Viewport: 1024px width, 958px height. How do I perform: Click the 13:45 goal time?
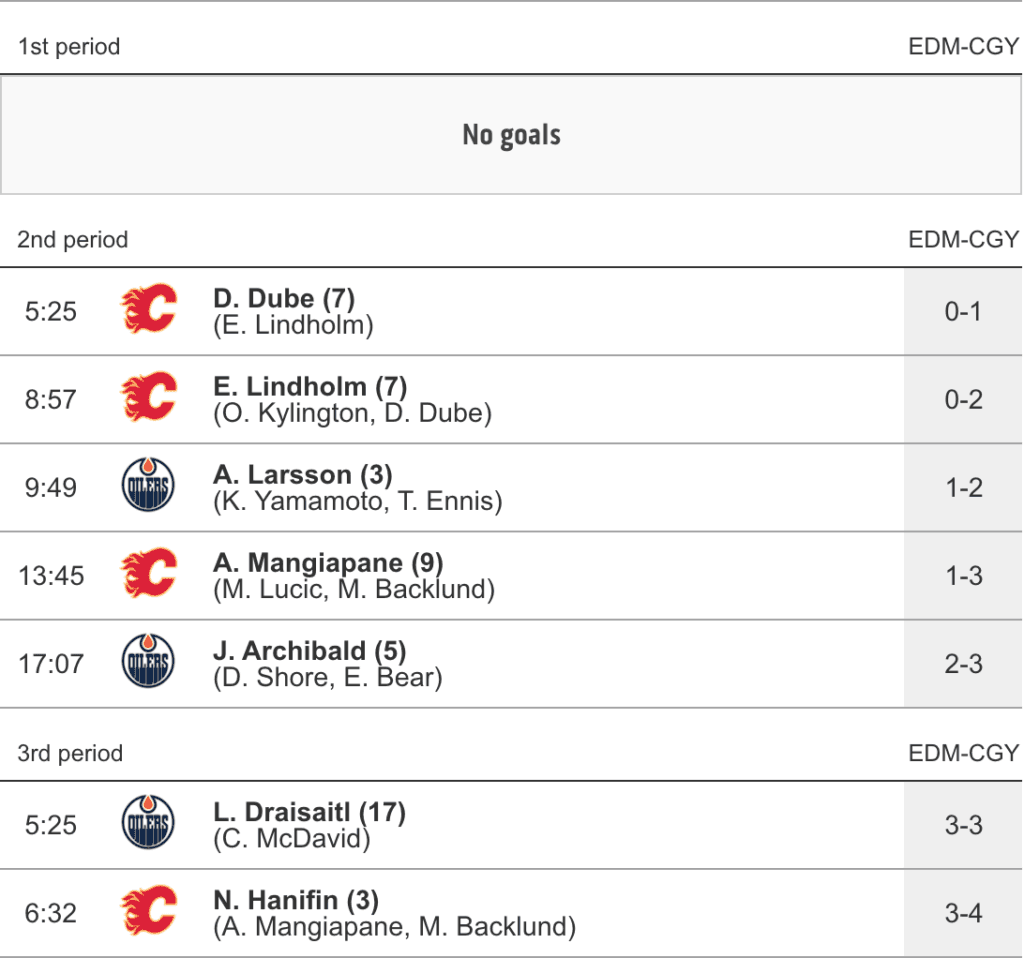click(51, 575)
